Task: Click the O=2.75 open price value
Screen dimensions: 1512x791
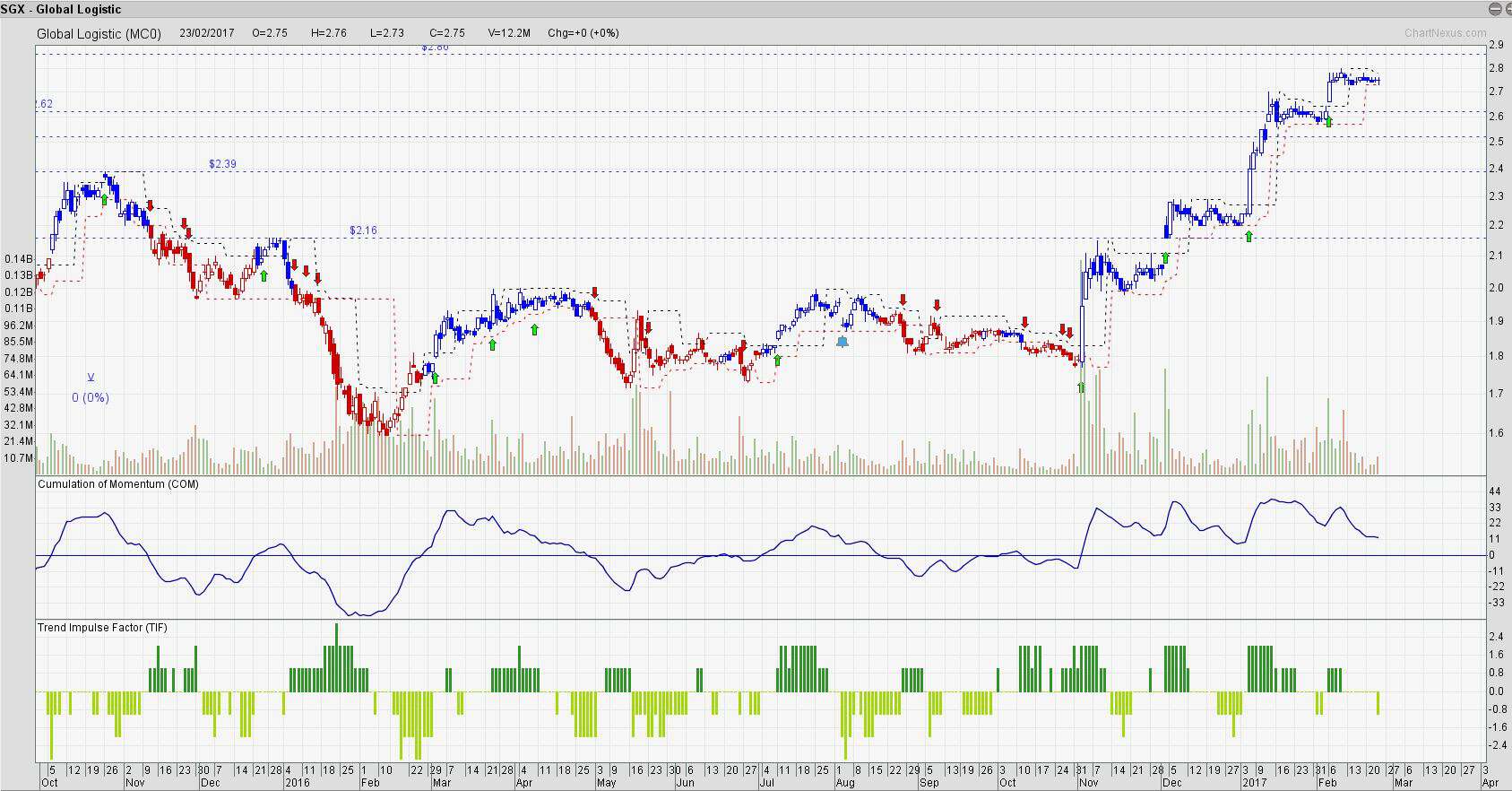Action: pyautogui.click(x=270, y=33)
